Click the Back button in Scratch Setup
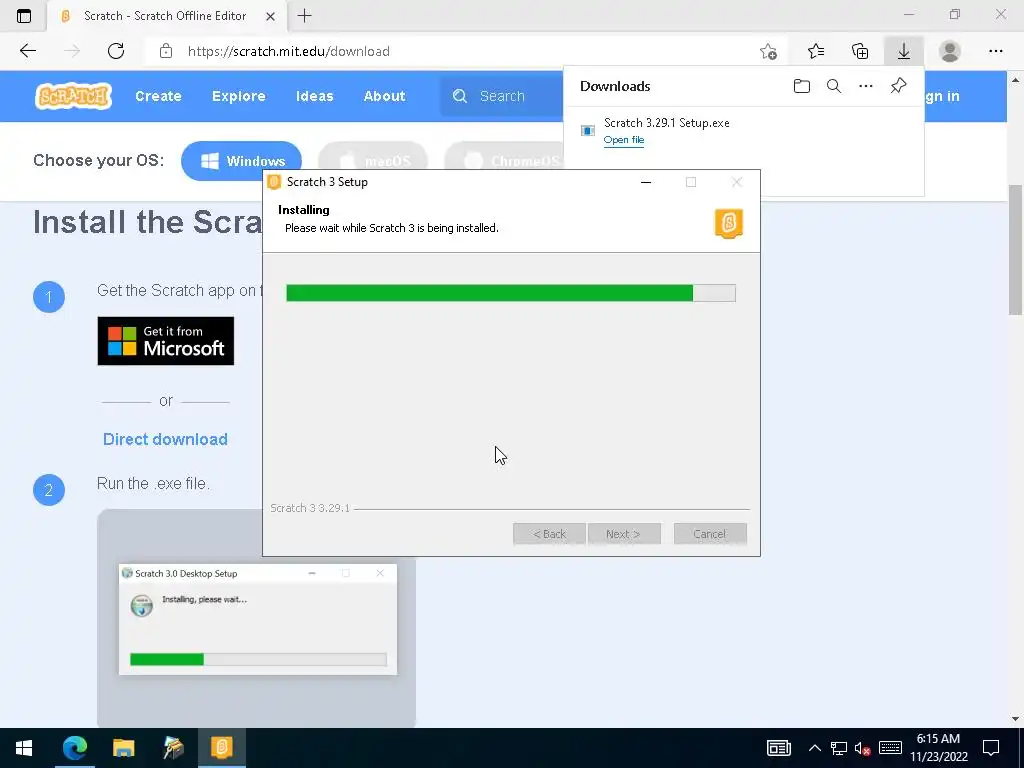 click(x=549, y=534)
